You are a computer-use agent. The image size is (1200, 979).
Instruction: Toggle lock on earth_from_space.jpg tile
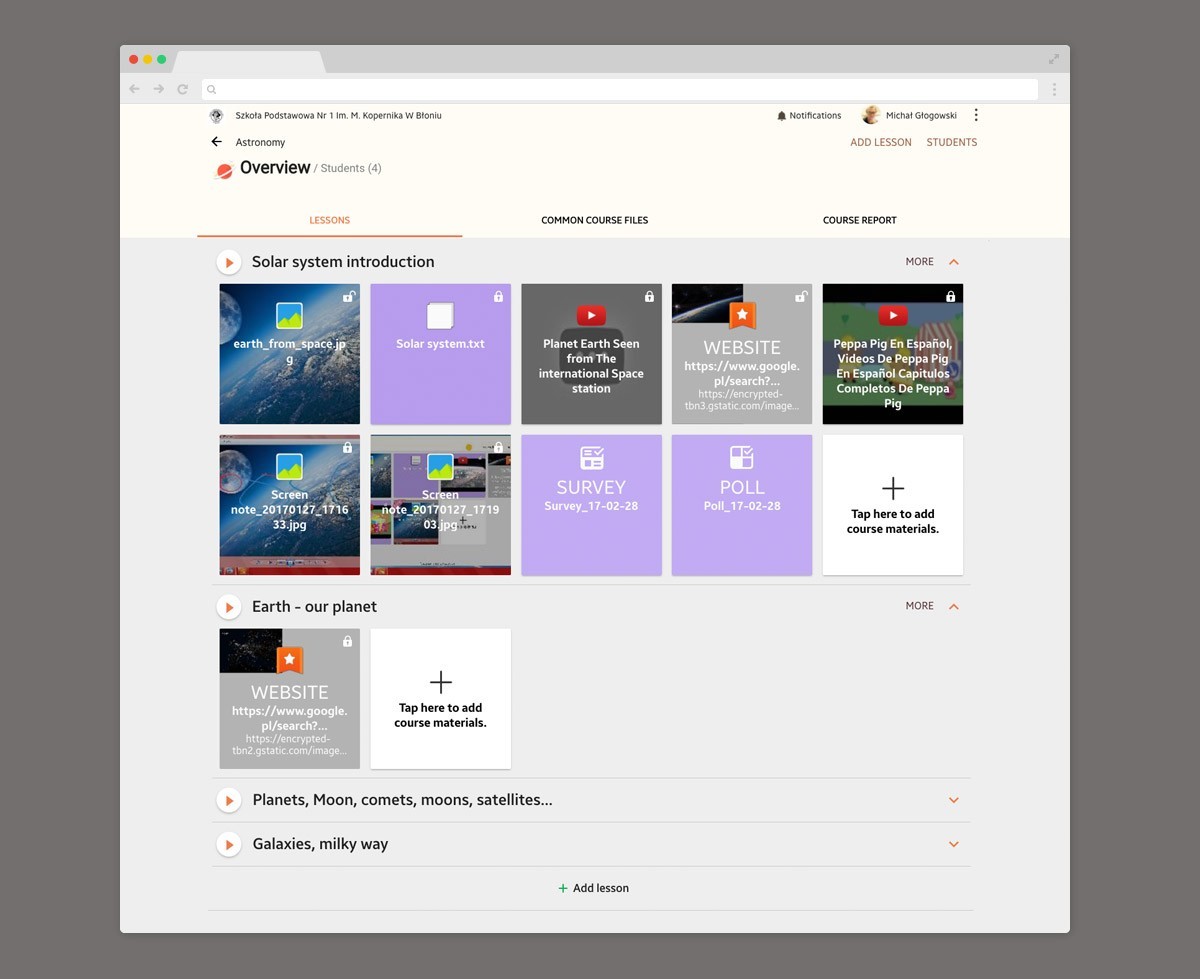pos(348,297)
